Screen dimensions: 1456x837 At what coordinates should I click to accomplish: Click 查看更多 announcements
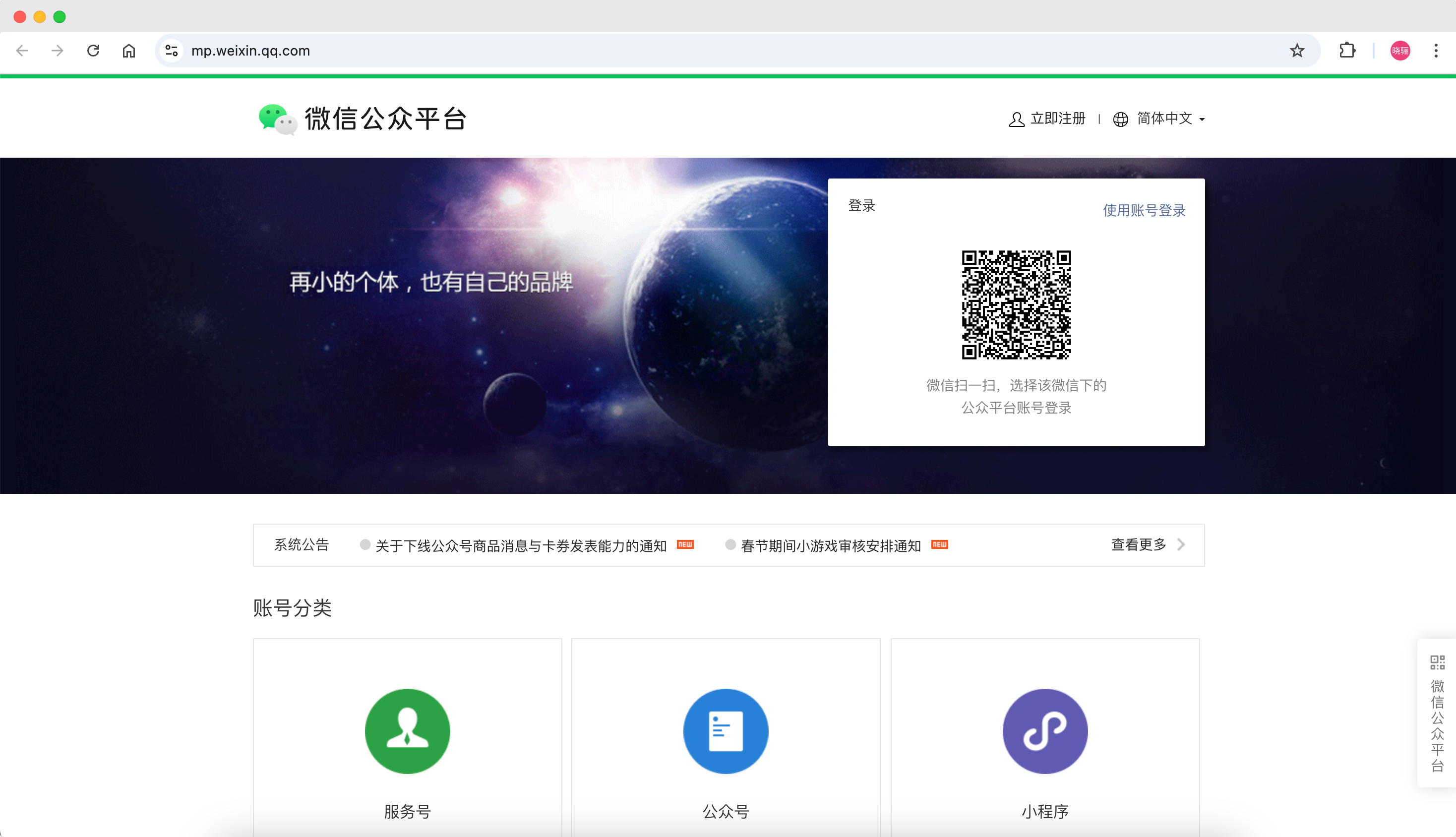pos(1138,544)
